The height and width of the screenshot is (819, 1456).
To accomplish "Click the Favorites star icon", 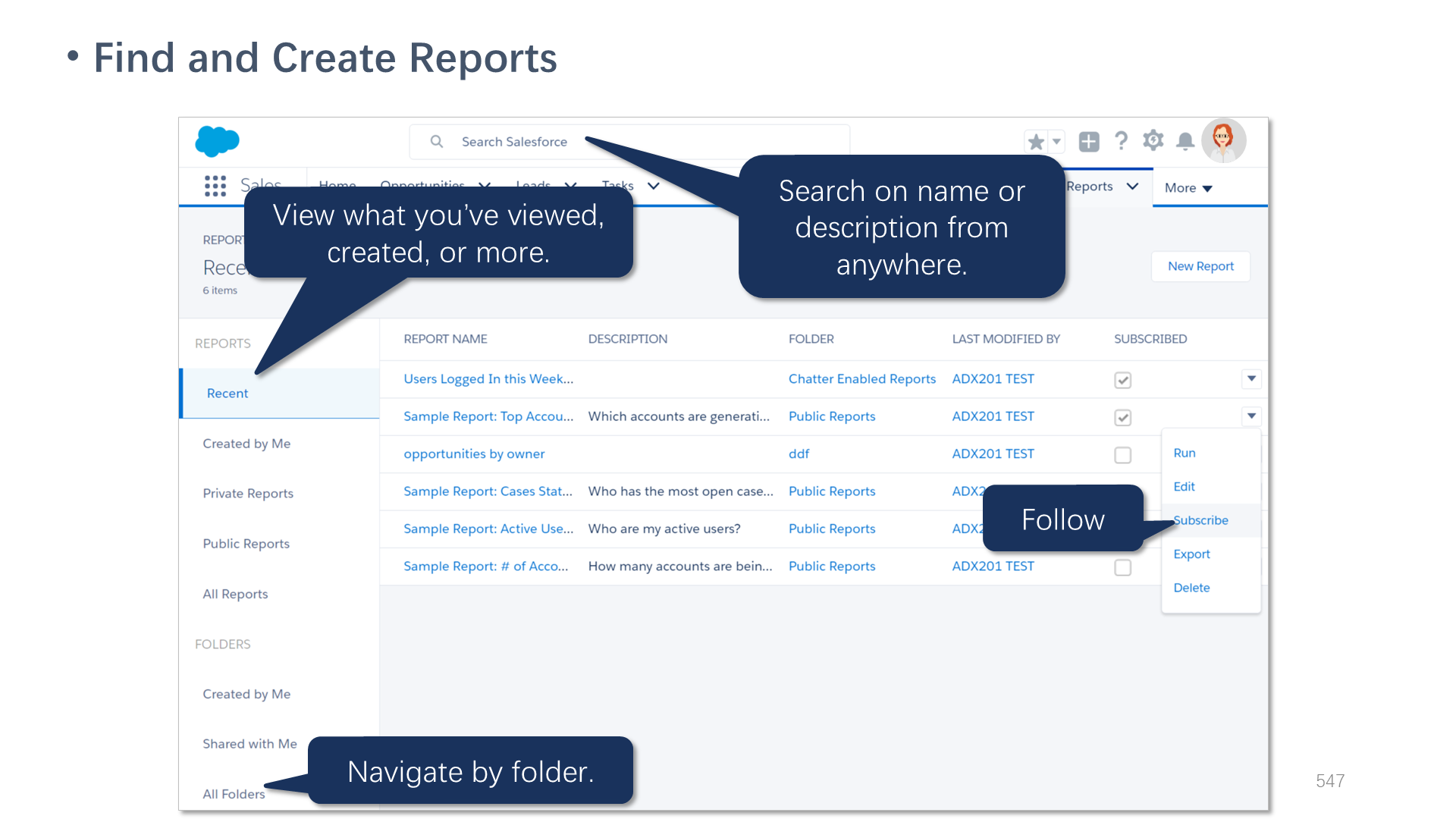I will tap(1036, 142).
